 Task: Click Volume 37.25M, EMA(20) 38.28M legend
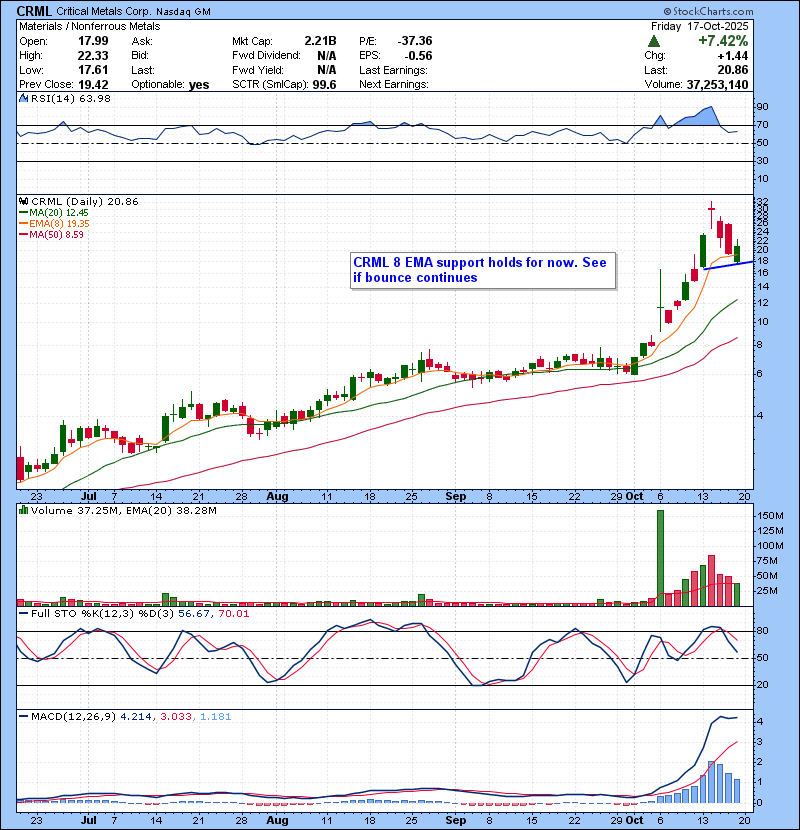tap(123, 511)
